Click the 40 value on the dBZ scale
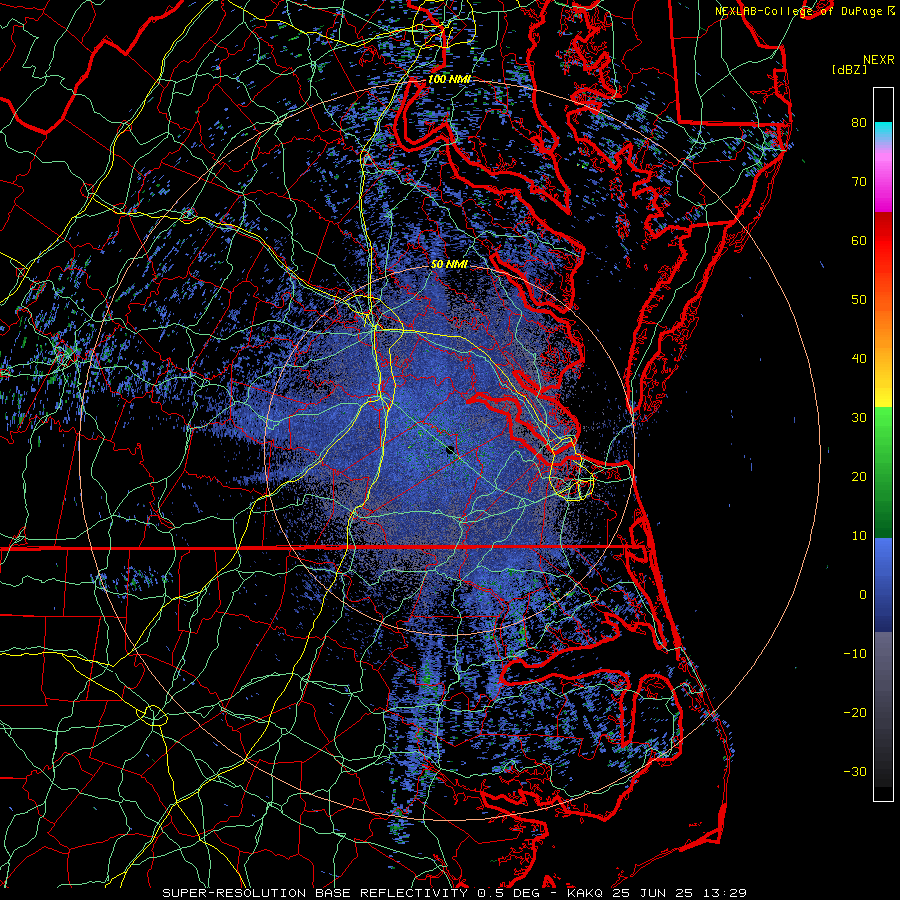900x900 pixels. (859, 359)
